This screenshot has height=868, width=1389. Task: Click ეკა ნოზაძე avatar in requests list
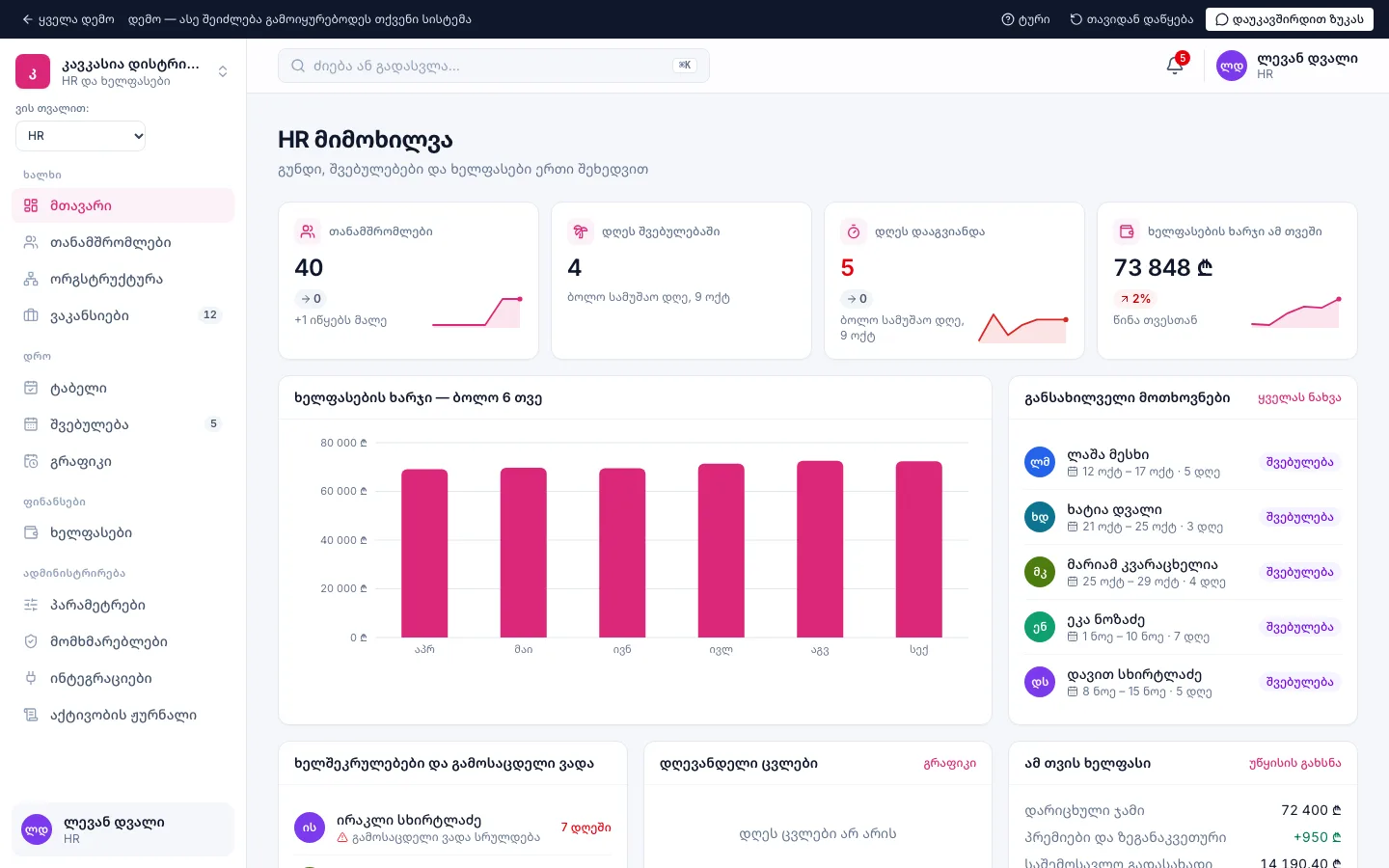[1040, 627]
